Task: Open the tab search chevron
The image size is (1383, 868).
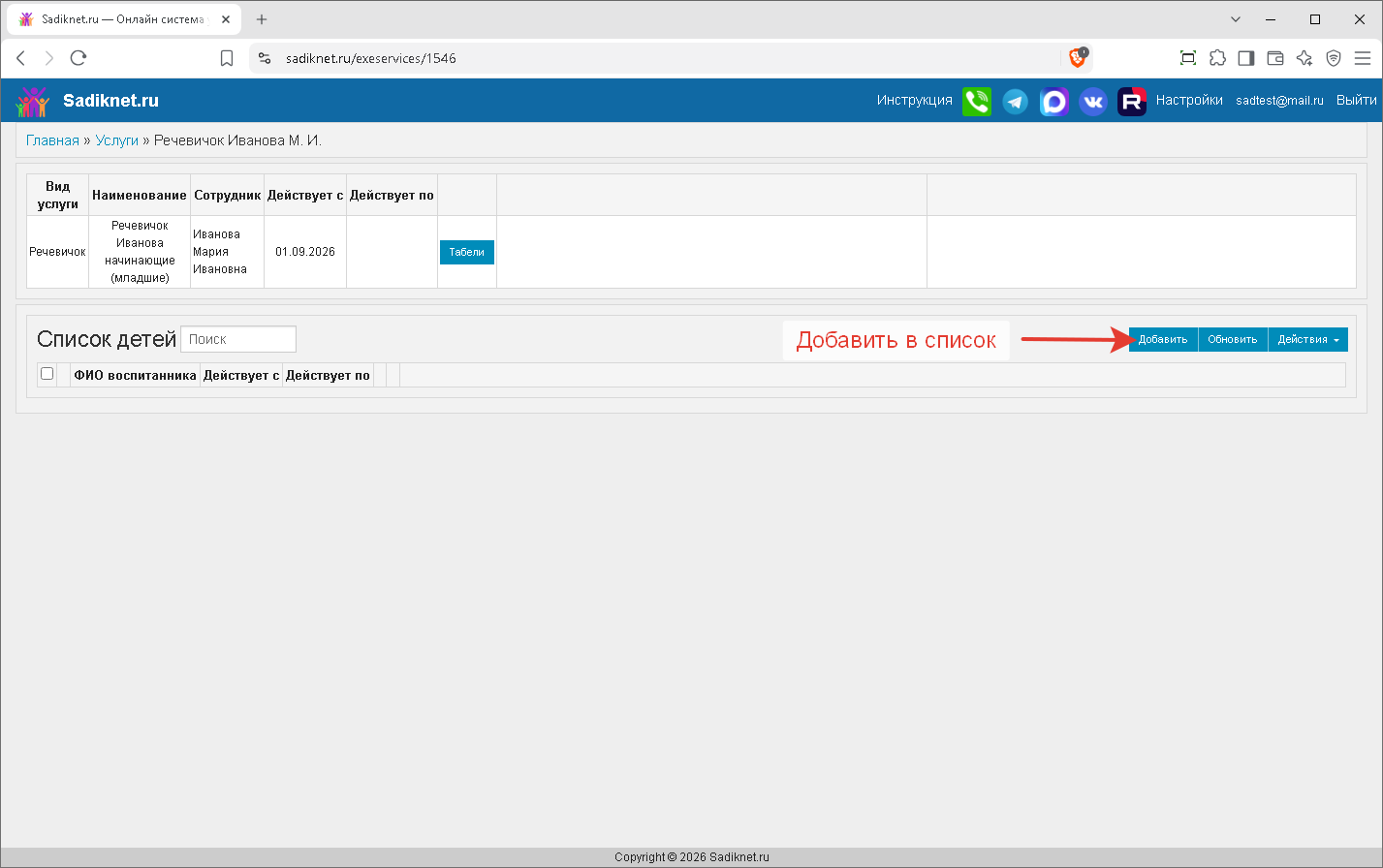Action: point(1236,19)
